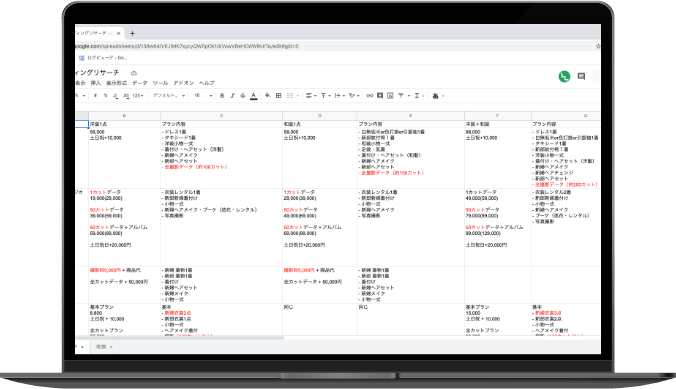Select the column C header
Viewport: 676px width, 389px height.
[x=221, y=116]
